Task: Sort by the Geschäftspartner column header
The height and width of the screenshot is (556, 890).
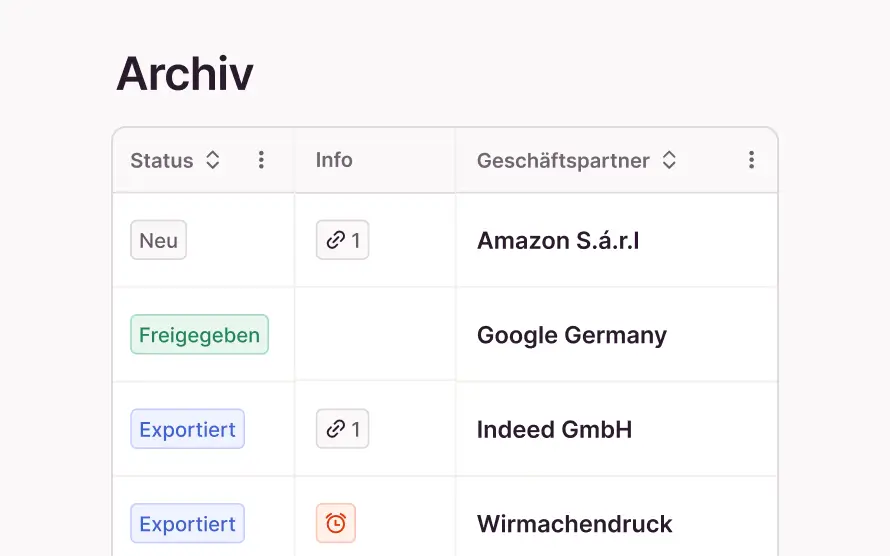Action: point(563,160)
